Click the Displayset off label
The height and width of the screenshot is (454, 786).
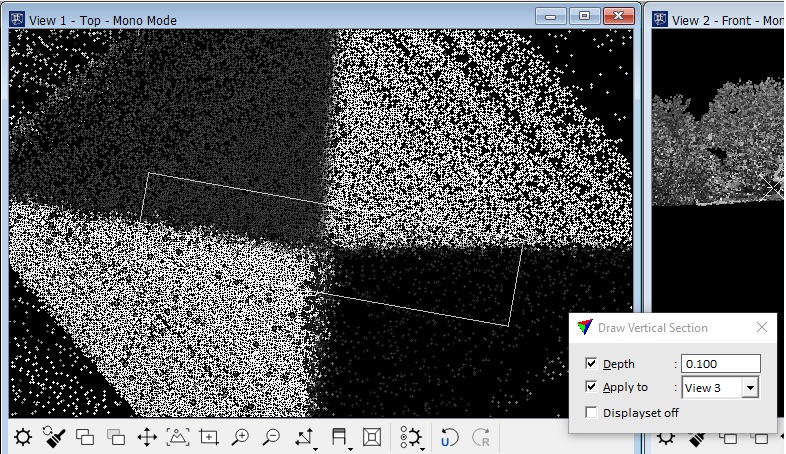[641, 413]
